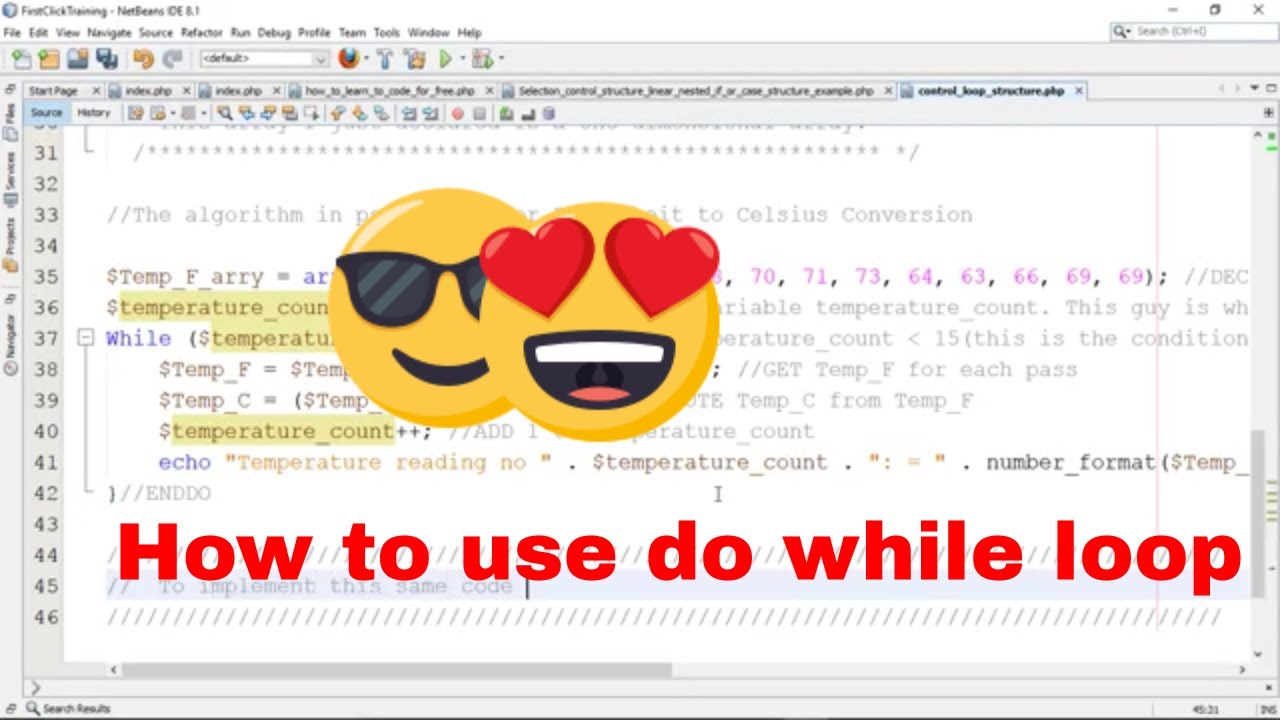Click the Open Project toolbar icon
The width and height of the screenshot is (1280, 720).
point(78,59)
